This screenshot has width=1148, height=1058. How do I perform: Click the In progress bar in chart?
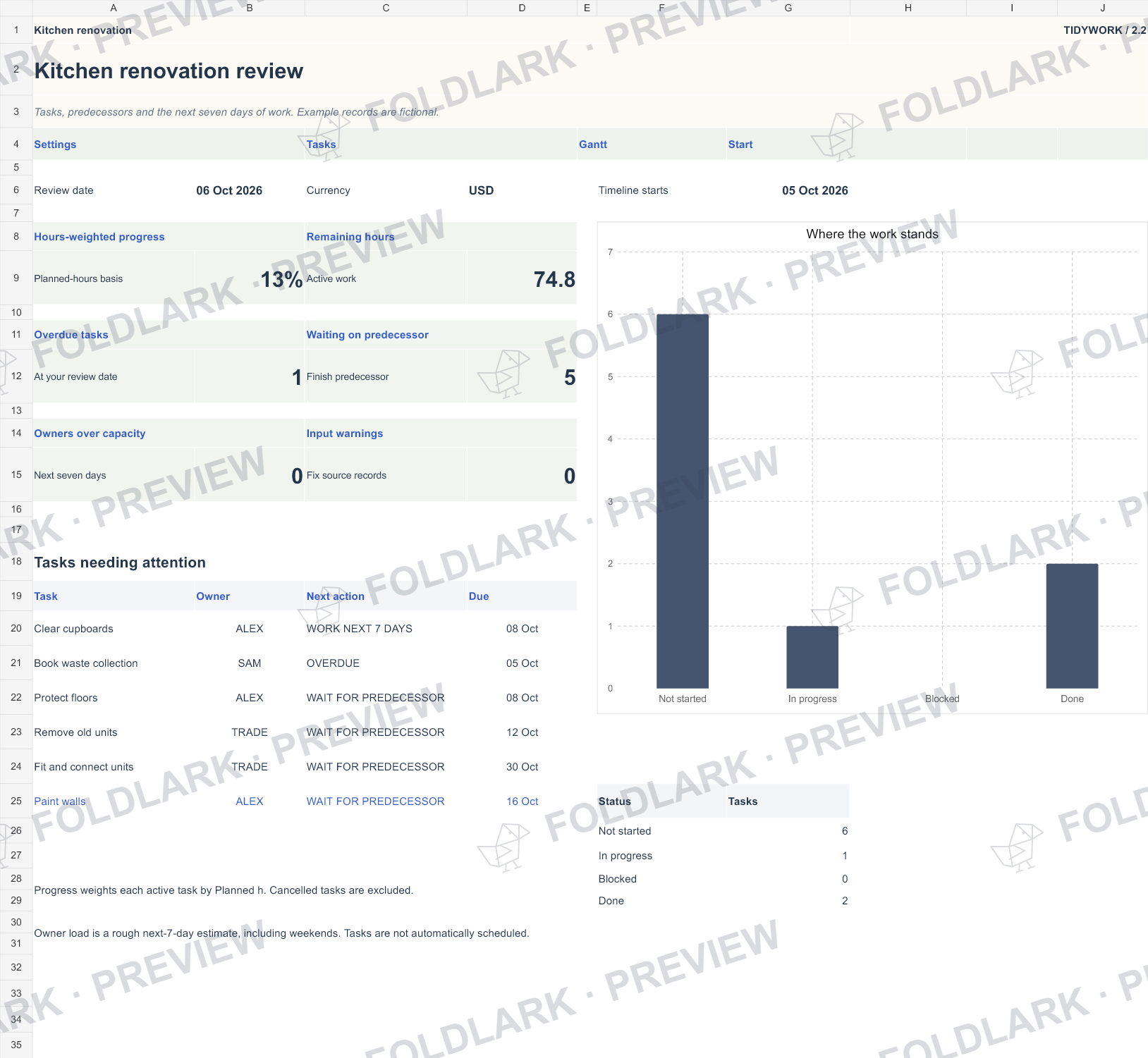point(812,657)
